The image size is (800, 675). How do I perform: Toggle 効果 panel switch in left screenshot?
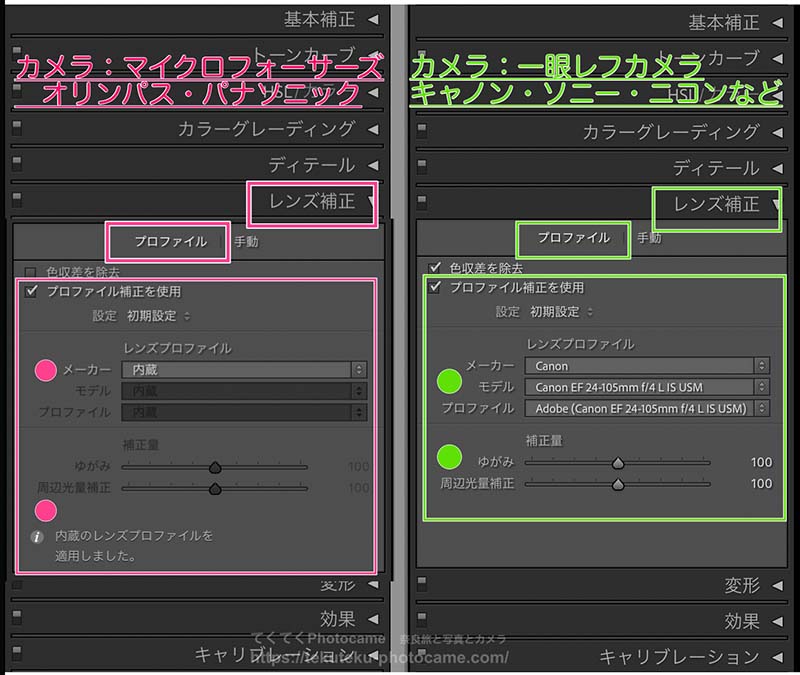17,617
